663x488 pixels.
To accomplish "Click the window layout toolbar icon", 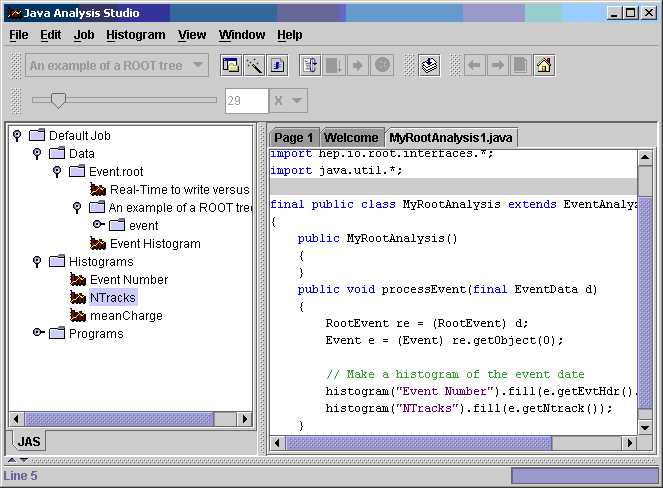I will click(x=231, y=66).
